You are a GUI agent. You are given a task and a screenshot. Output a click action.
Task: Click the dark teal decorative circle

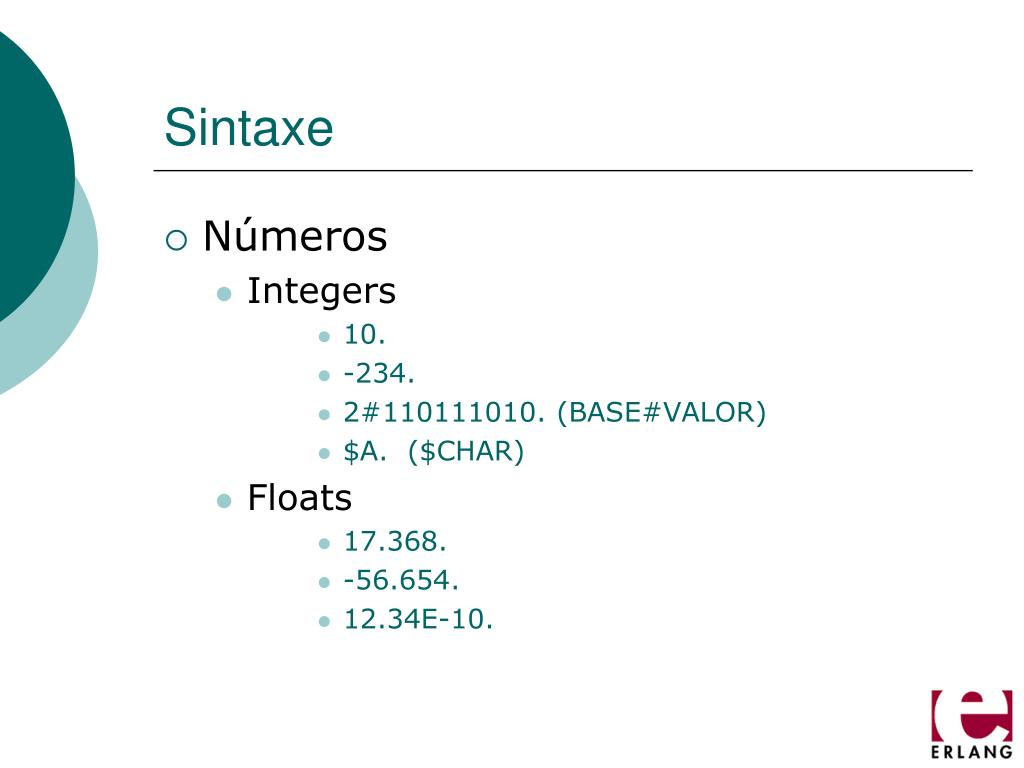(33, 176)
